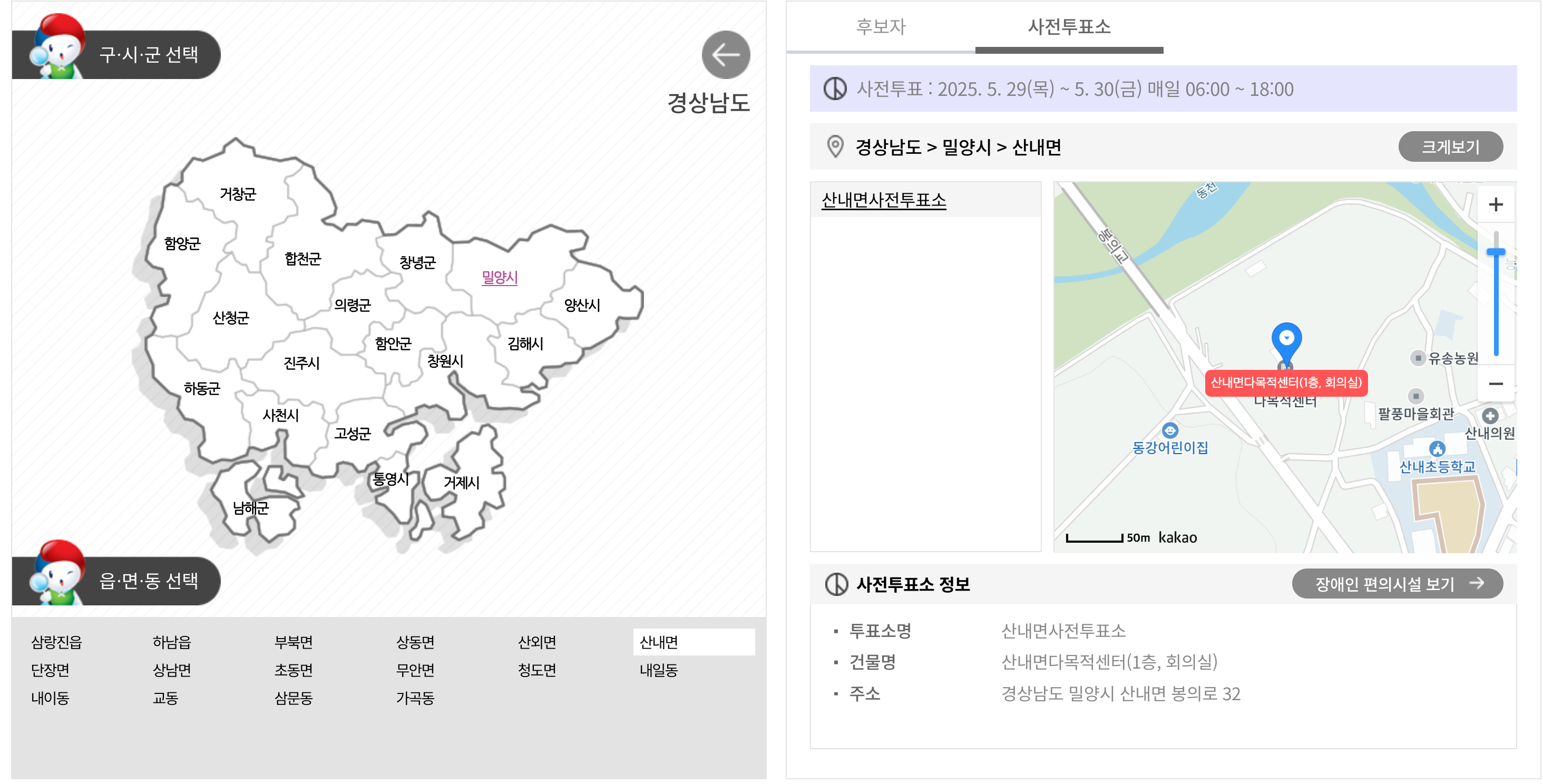Image resolution: width=1543 pixels, height=784 pixels.
Task: Choose 교동 from the town list
Action: point(165,699)
